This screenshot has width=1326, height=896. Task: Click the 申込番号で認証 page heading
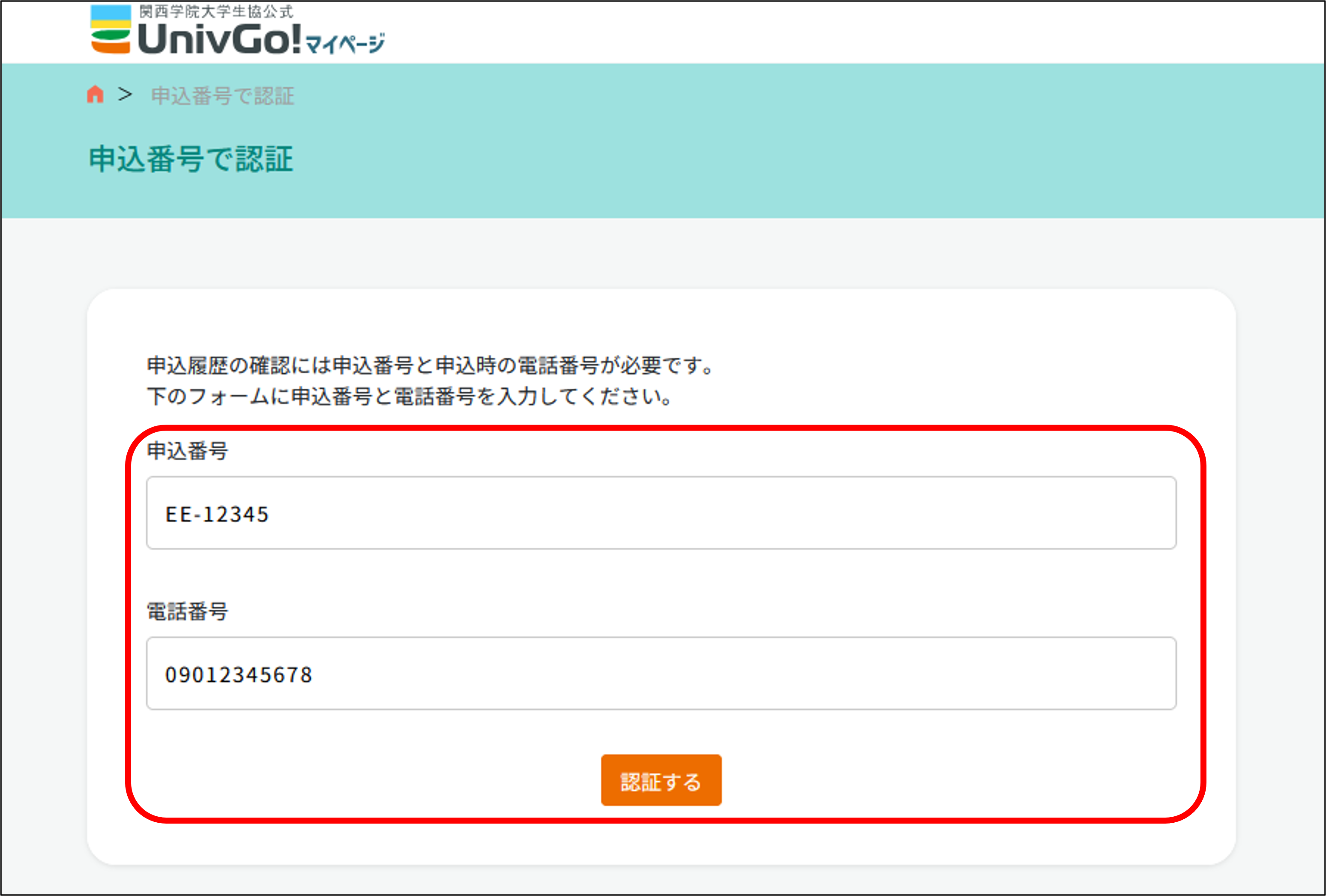[x=191, y=159]
